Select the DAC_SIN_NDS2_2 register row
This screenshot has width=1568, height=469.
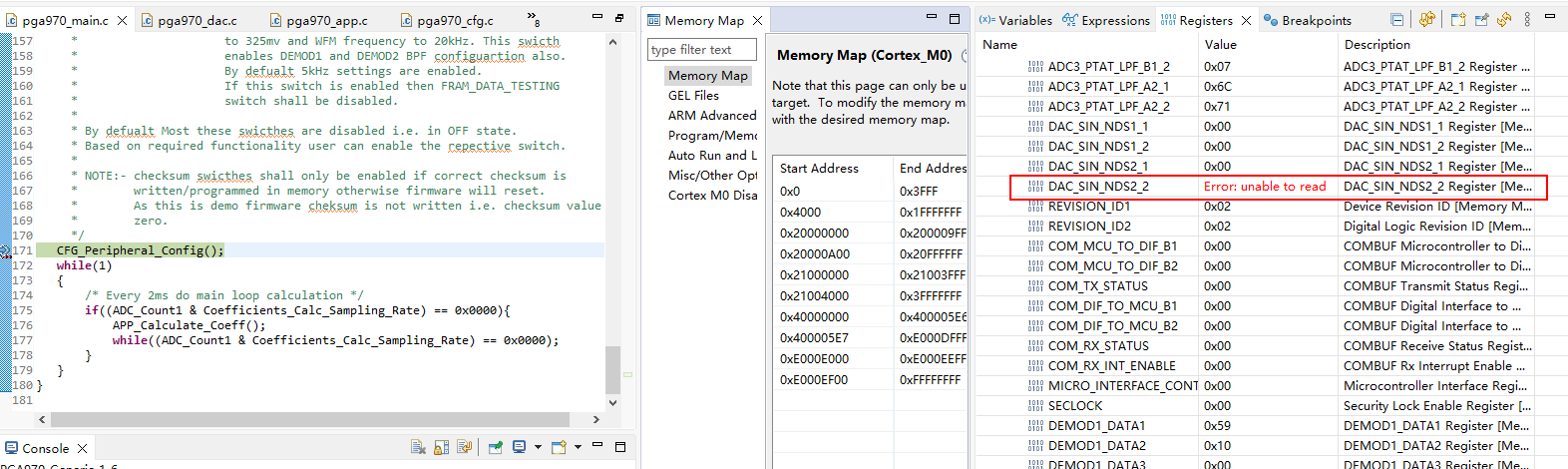(1098, 187)
